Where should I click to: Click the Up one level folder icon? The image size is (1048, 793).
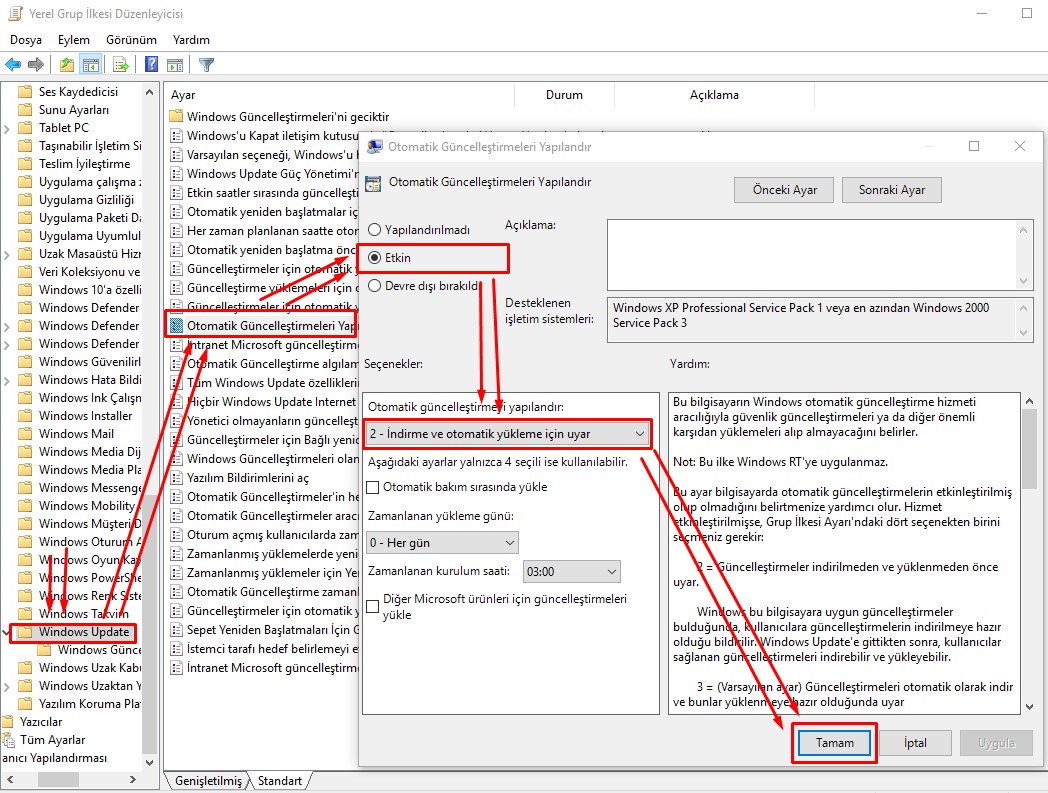click(x=67, y=65)
